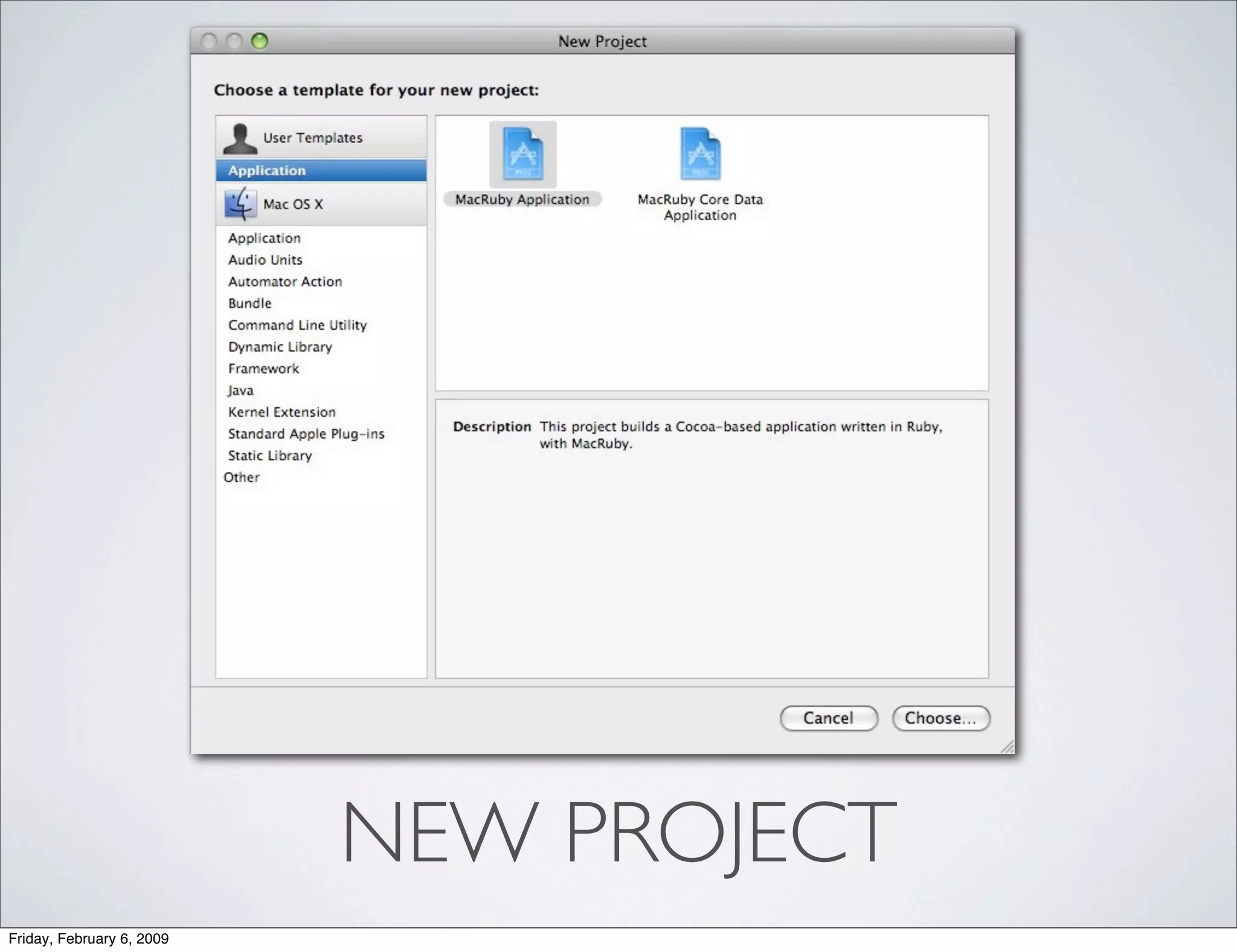Click the Cancel button
The image size is (1237, 952).
(x=829, y=718)
